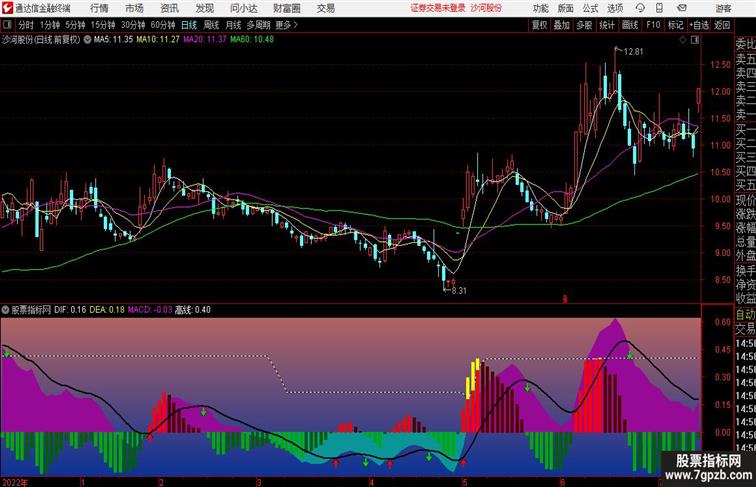Toggle the right info panel icon
756x487 pixels.
click(695, 40)
